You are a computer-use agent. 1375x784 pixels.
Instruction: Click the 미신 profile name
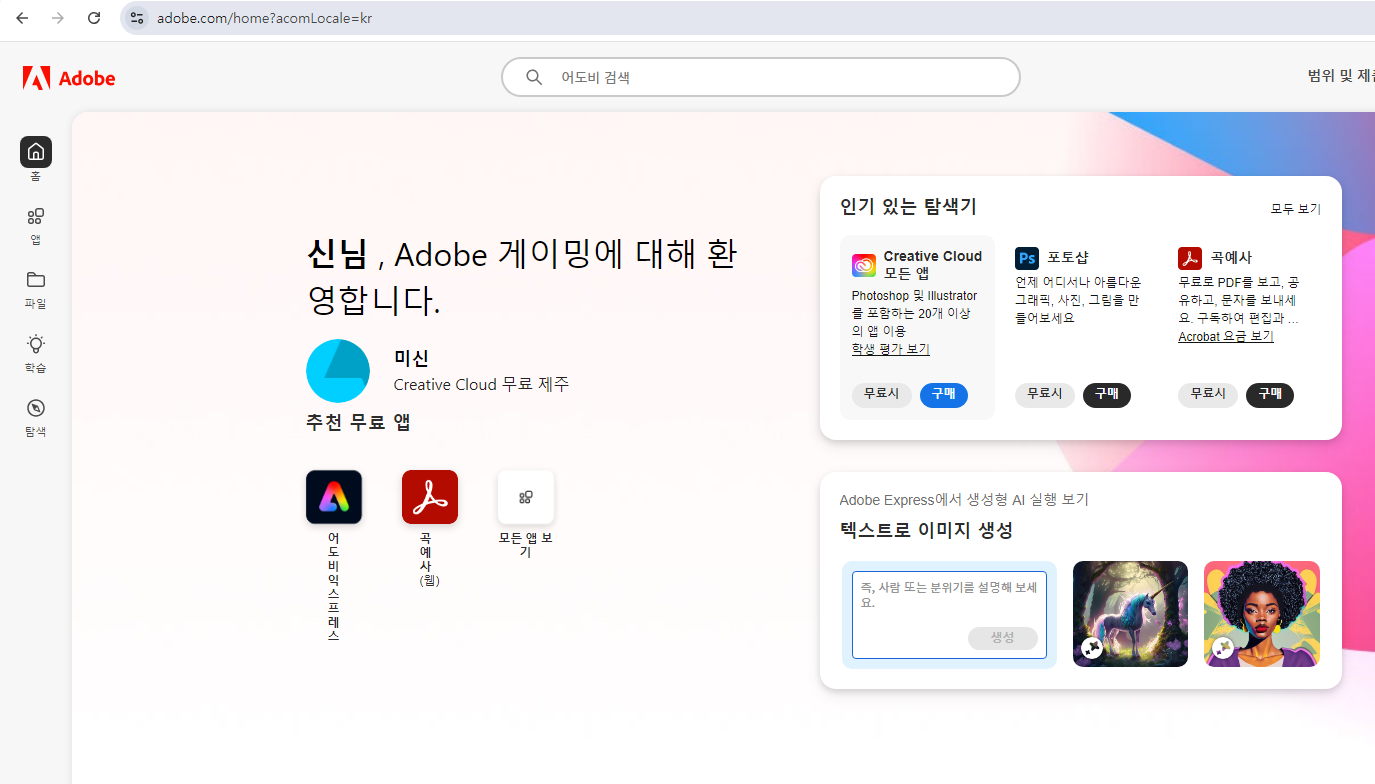(x=411, y=358)
